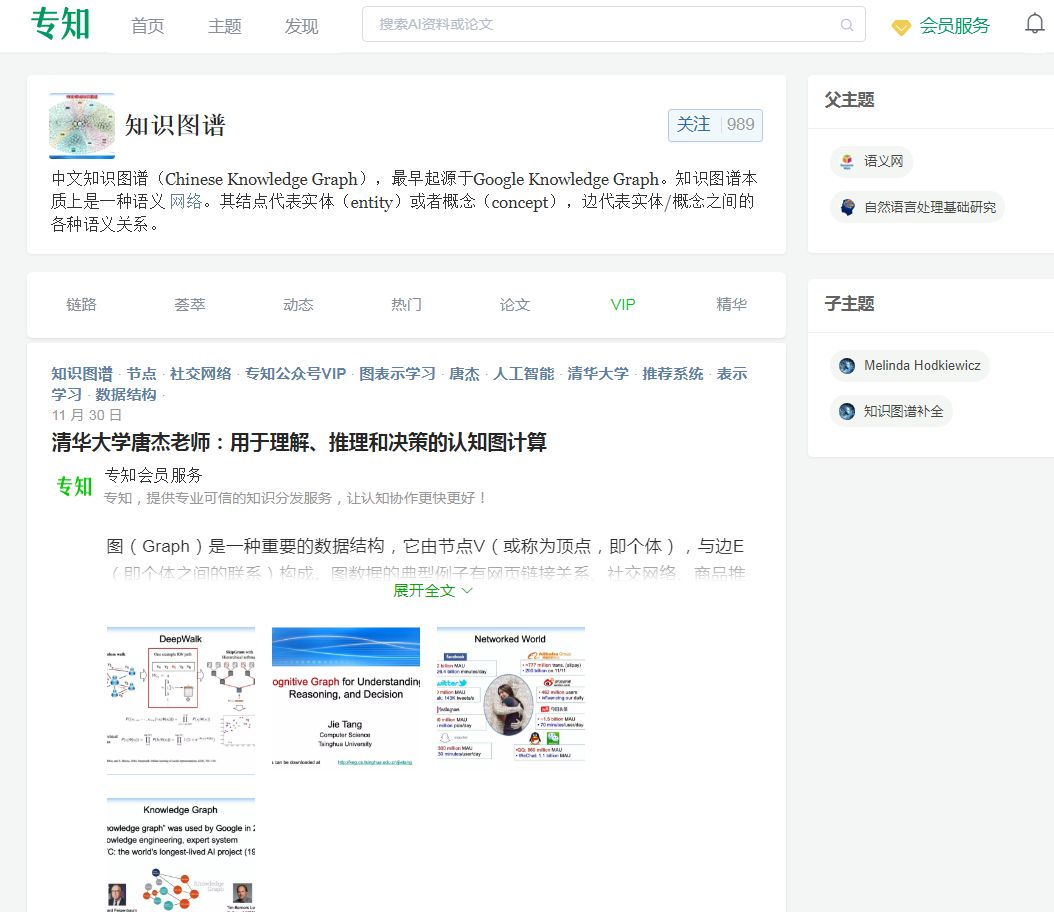
Task: Click the 清华大学 tag link
Action: coord(598,374)
